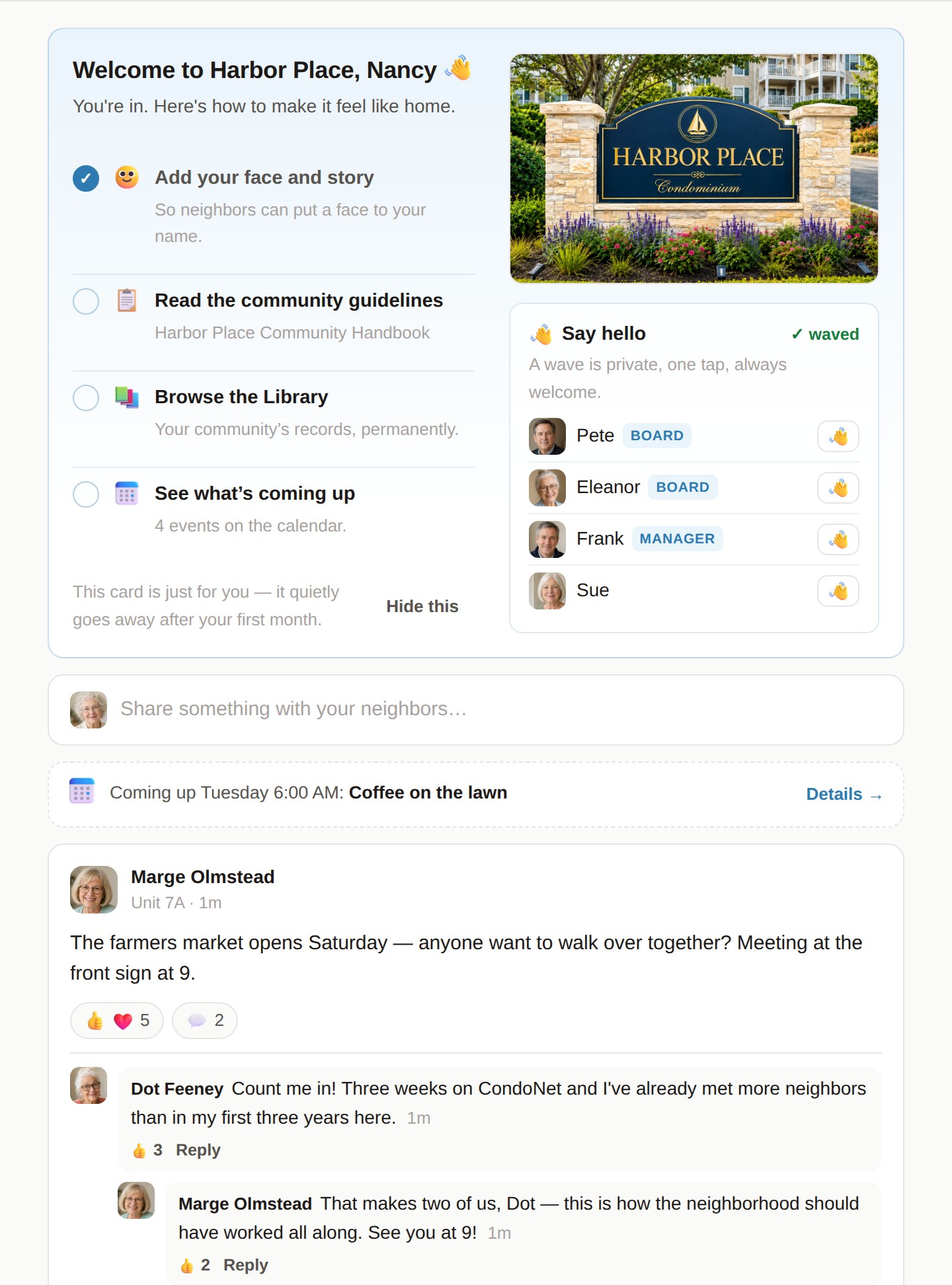Click the books icon for Browse the Library
Viewport: 952px width, 1285px height.
click(127, 397)
